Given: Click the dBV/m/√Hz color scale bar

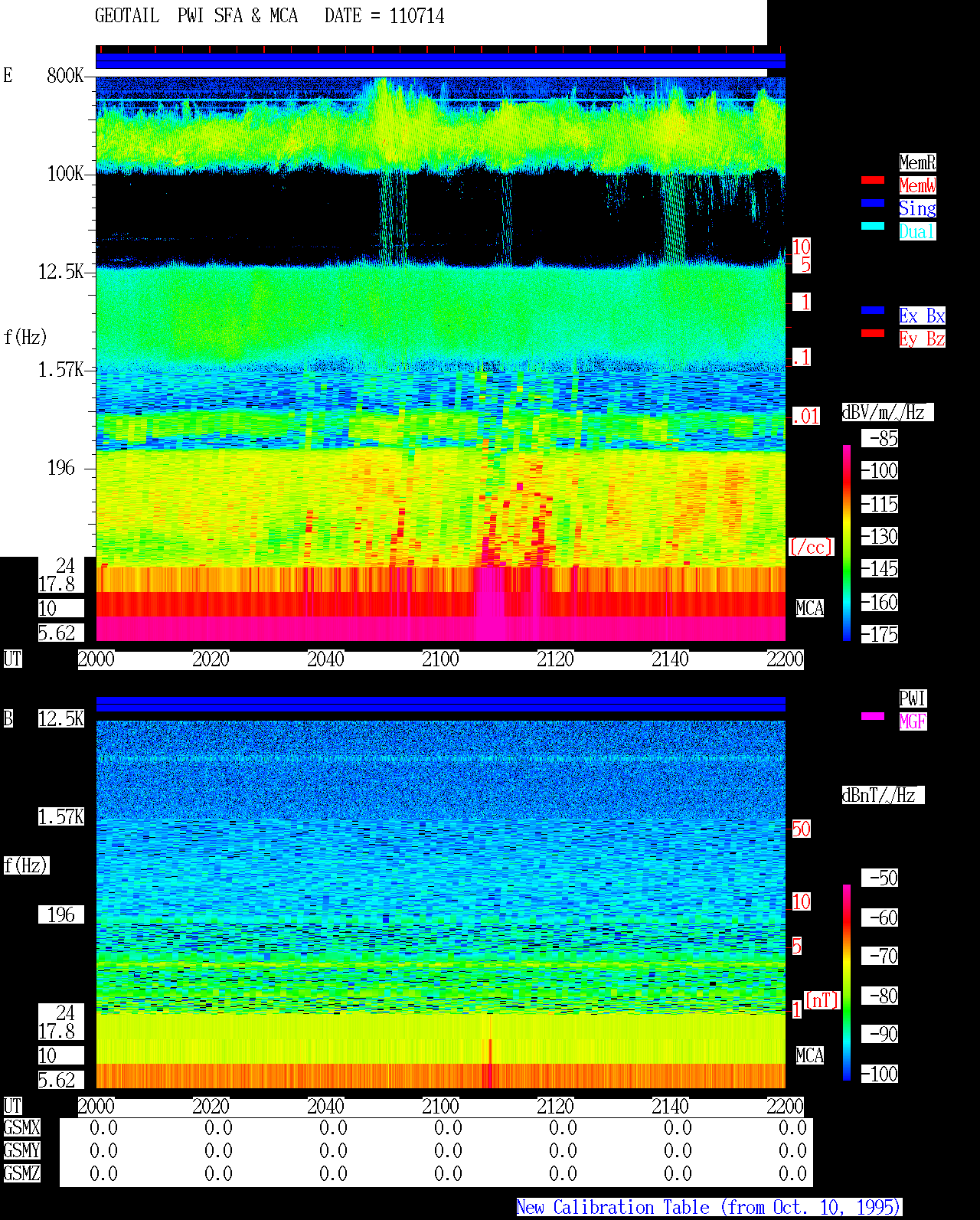Looking at the screenshot, I should click(x=847, y=543).
